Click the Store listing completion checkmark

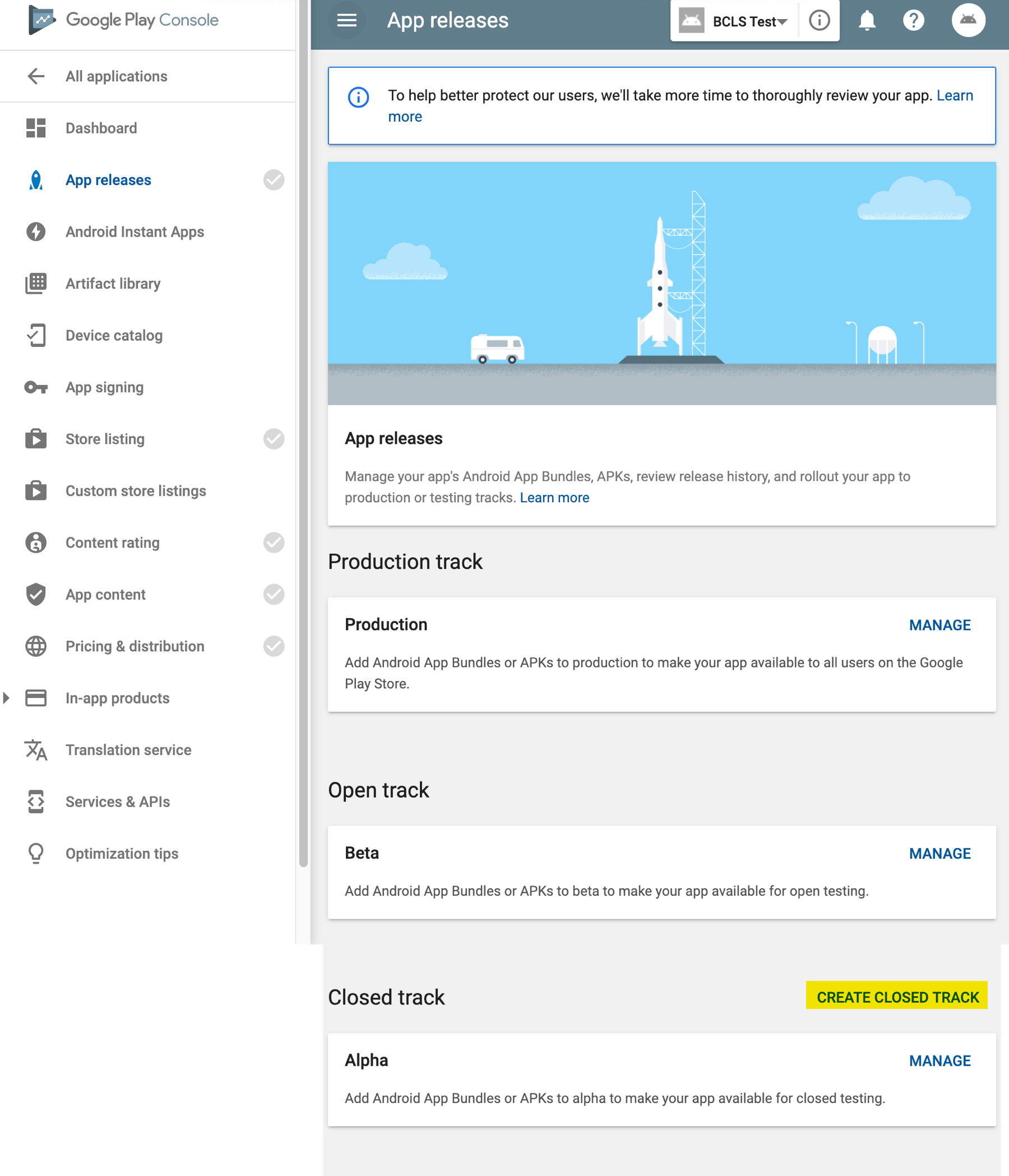274,439
